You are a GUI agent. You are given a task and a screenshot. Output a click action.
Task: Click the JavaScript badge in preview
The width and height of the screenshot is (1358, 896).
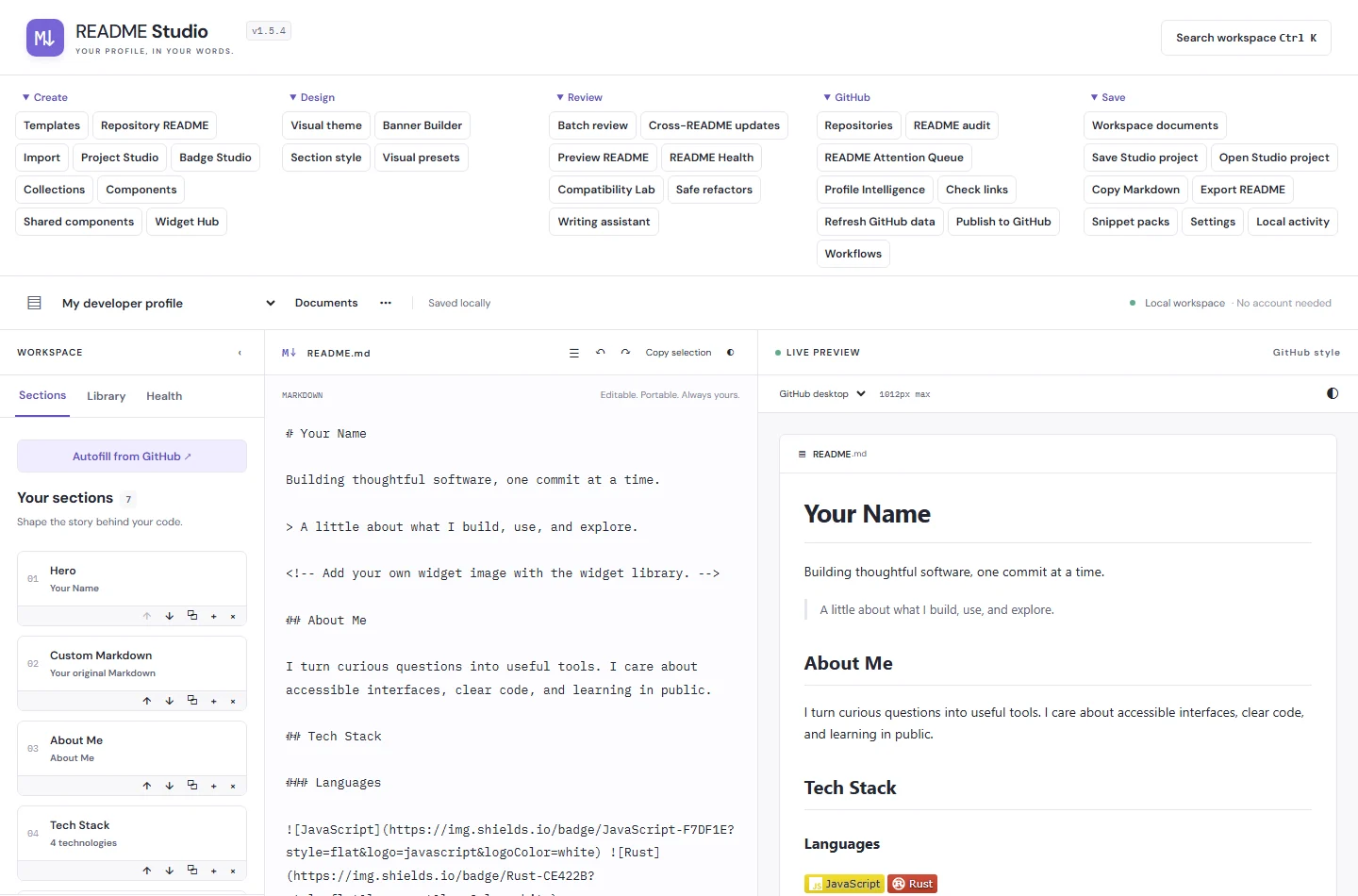click(x=844, y=884)
